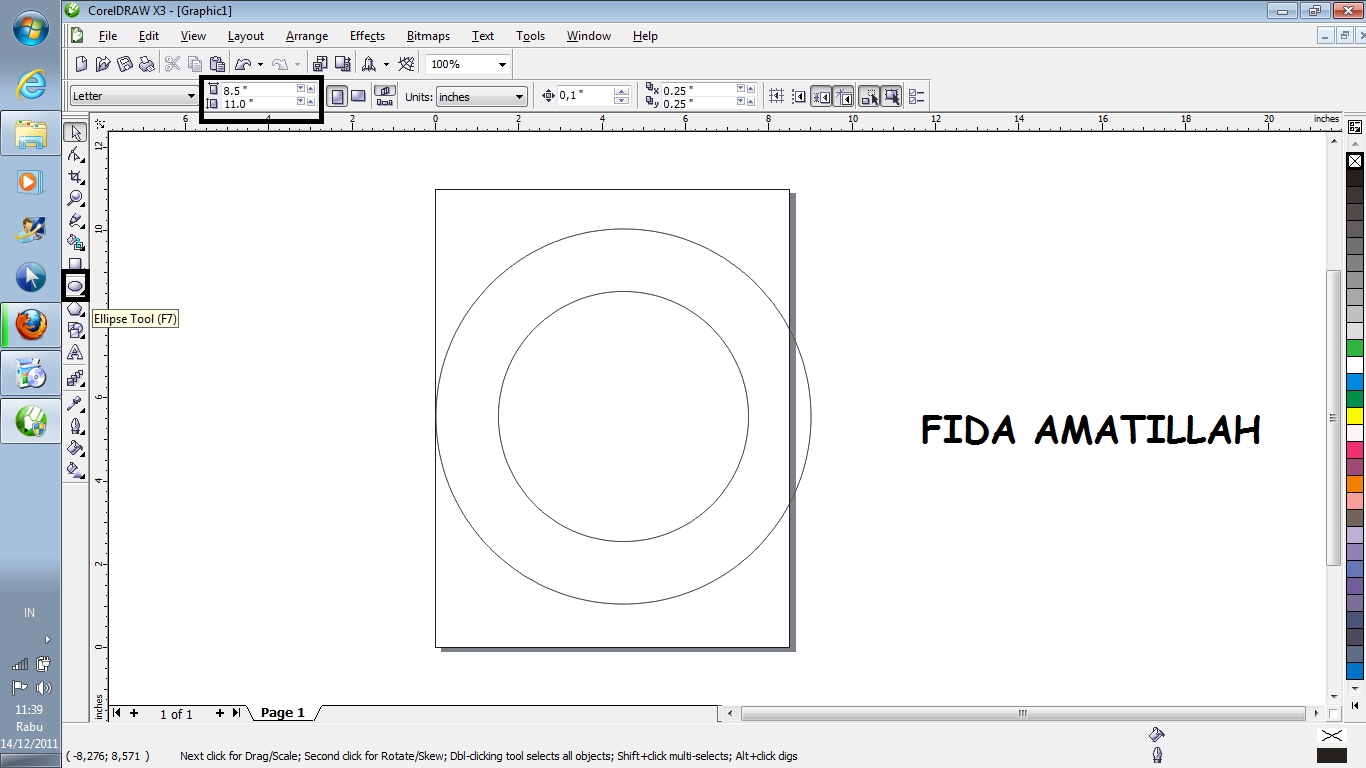Go to last page navigator button
This screenshot has height=768, width=1366.
236,713
